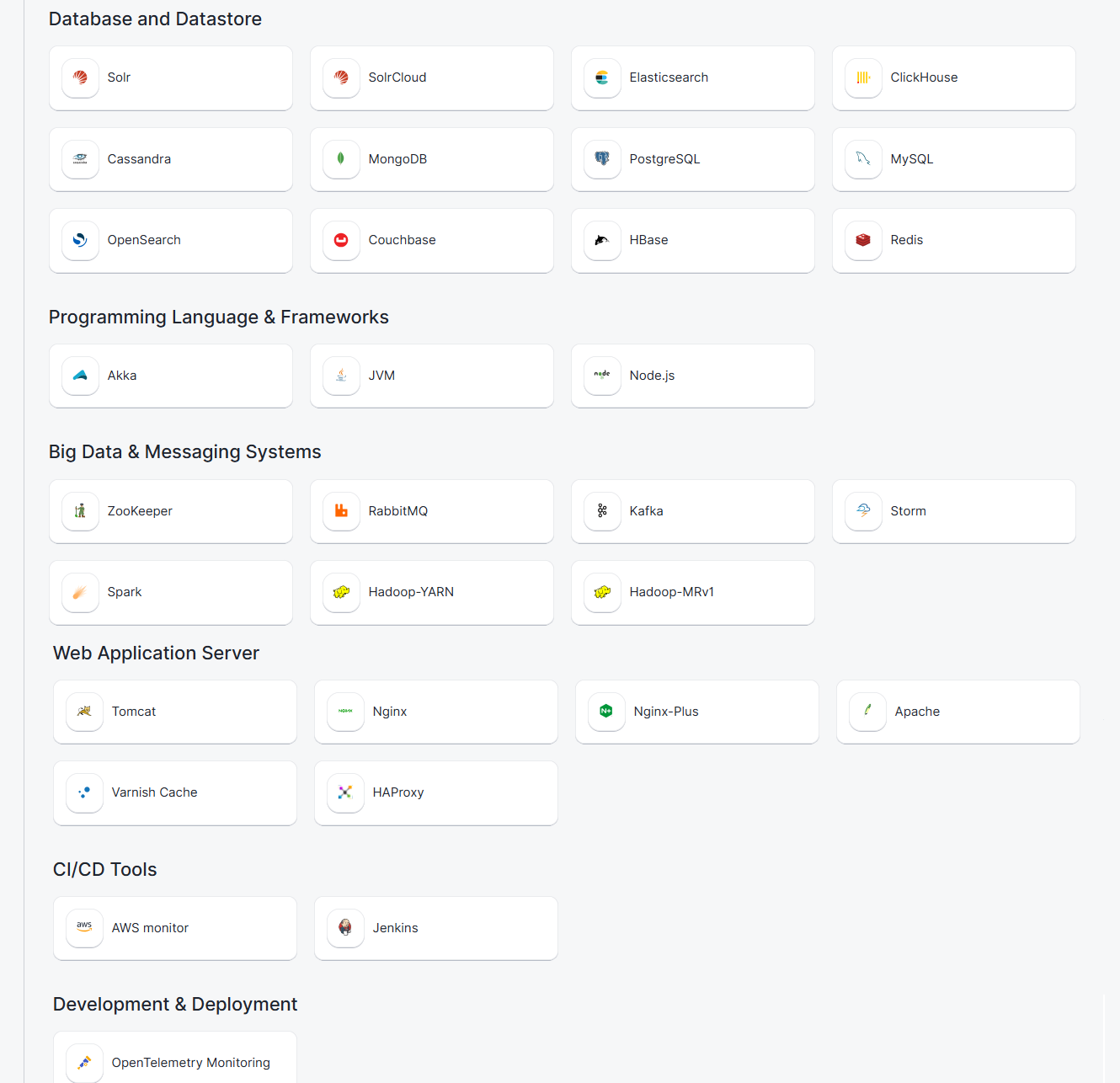This screenshot has width=1120, height=1083.
Task: Click the PostgreSQL elephant logo
Action: pyautogui.click(x=602, y=159)
